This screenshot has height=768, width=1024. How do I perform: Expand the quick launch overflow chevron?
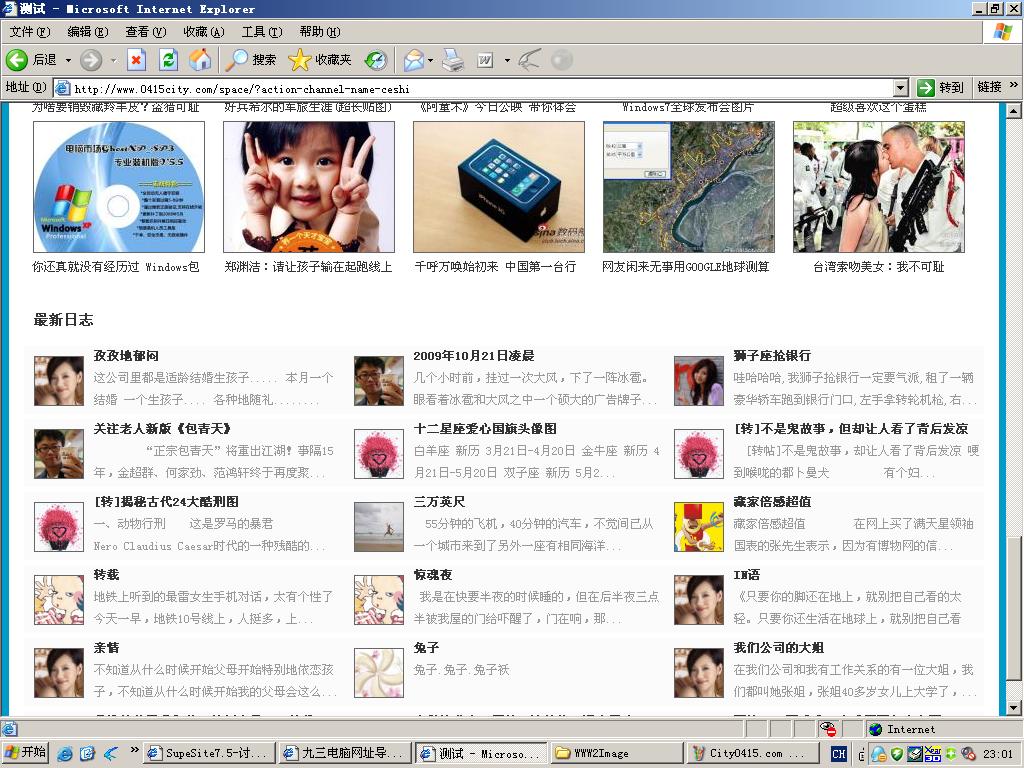tap(134, 749)
